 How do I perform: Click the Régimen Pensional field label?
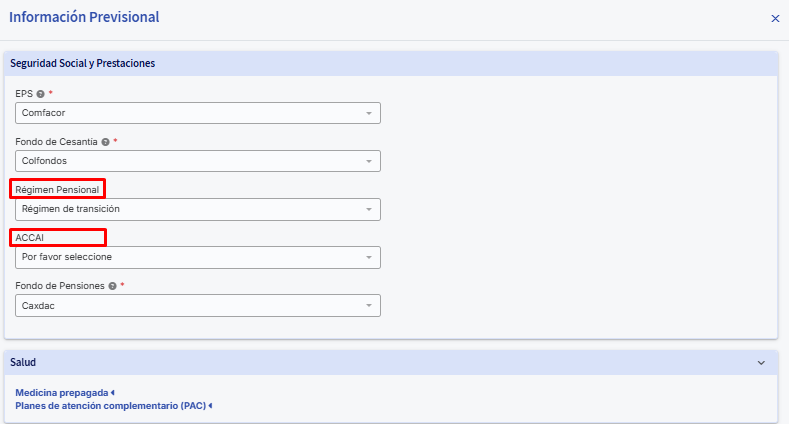tap(57, 190)
